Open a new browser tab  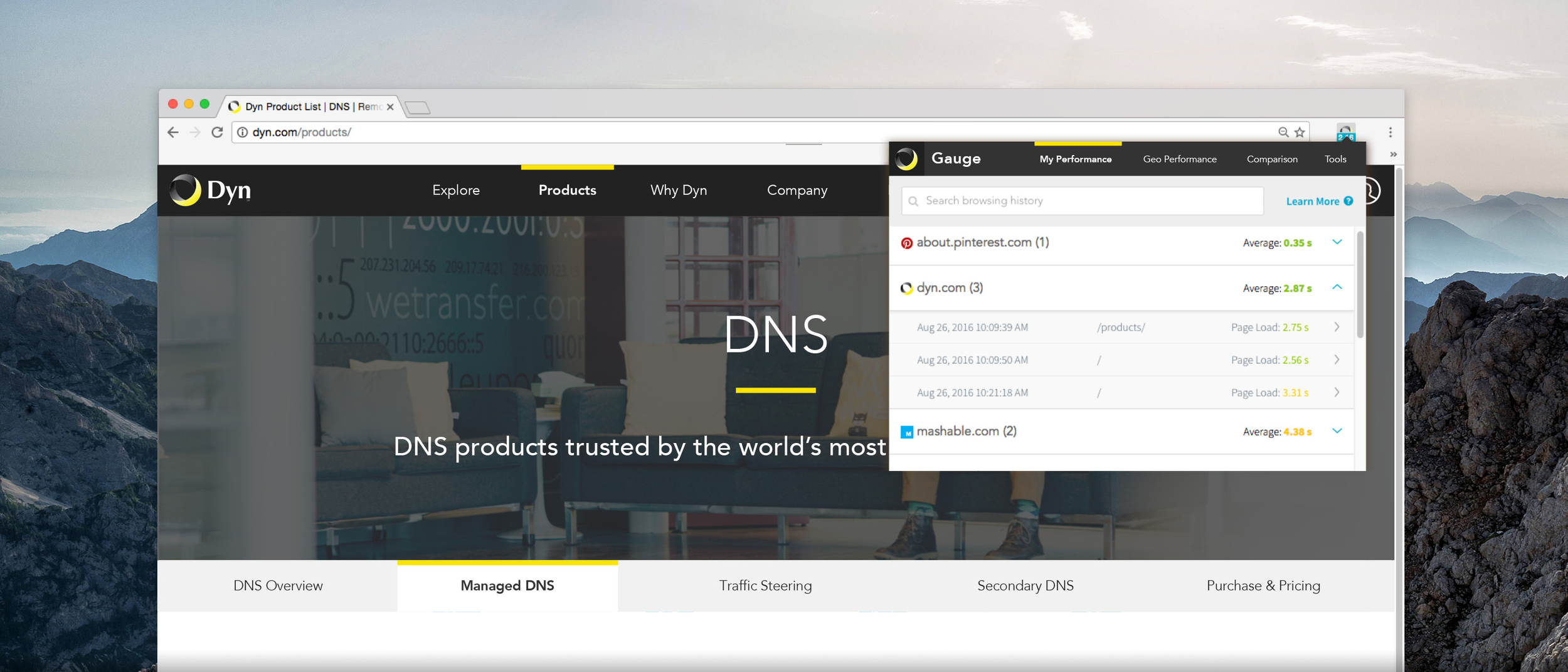(418, 108)
